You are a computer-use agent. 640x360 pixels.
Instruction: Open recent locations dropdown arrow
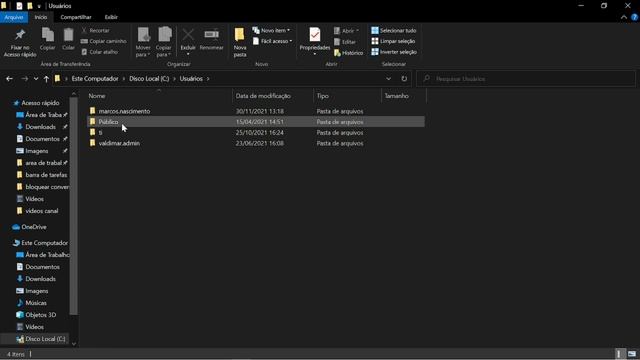(x=36, y=79)
